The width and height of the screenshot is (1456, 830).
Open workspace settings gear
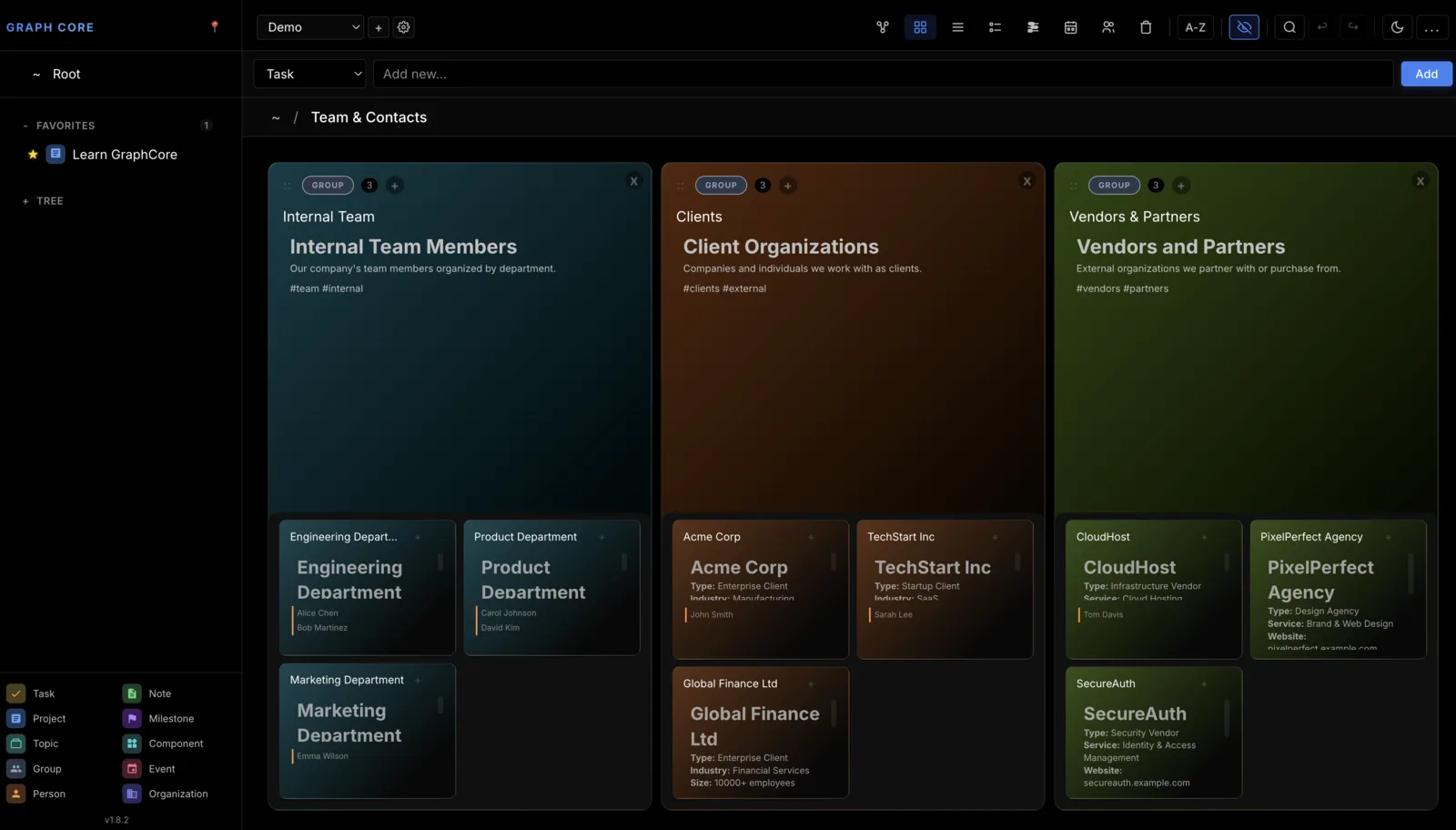click(403, 27)
